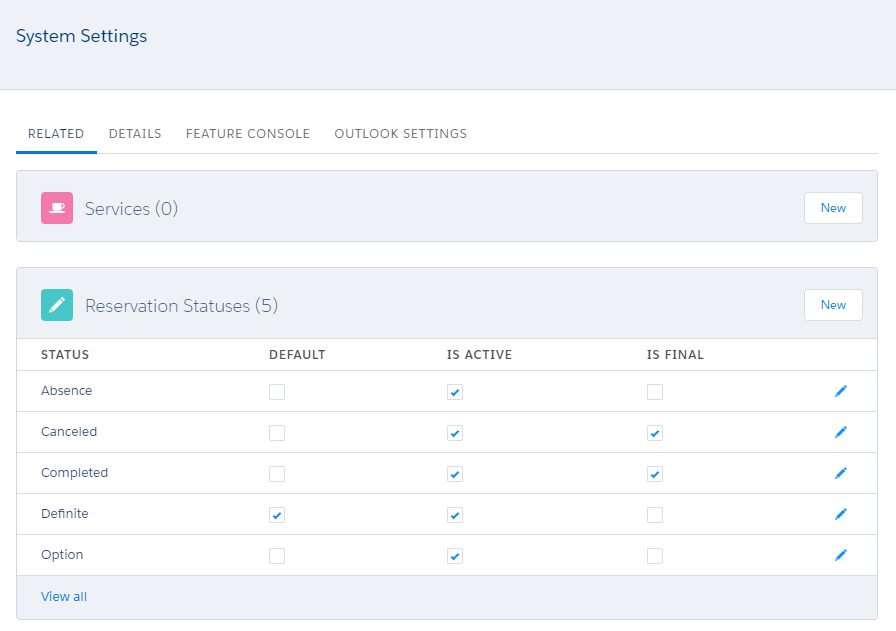Toggle Is Final checkbox for Completed
This screenshot has width=896, height=631.
[655, 474]
